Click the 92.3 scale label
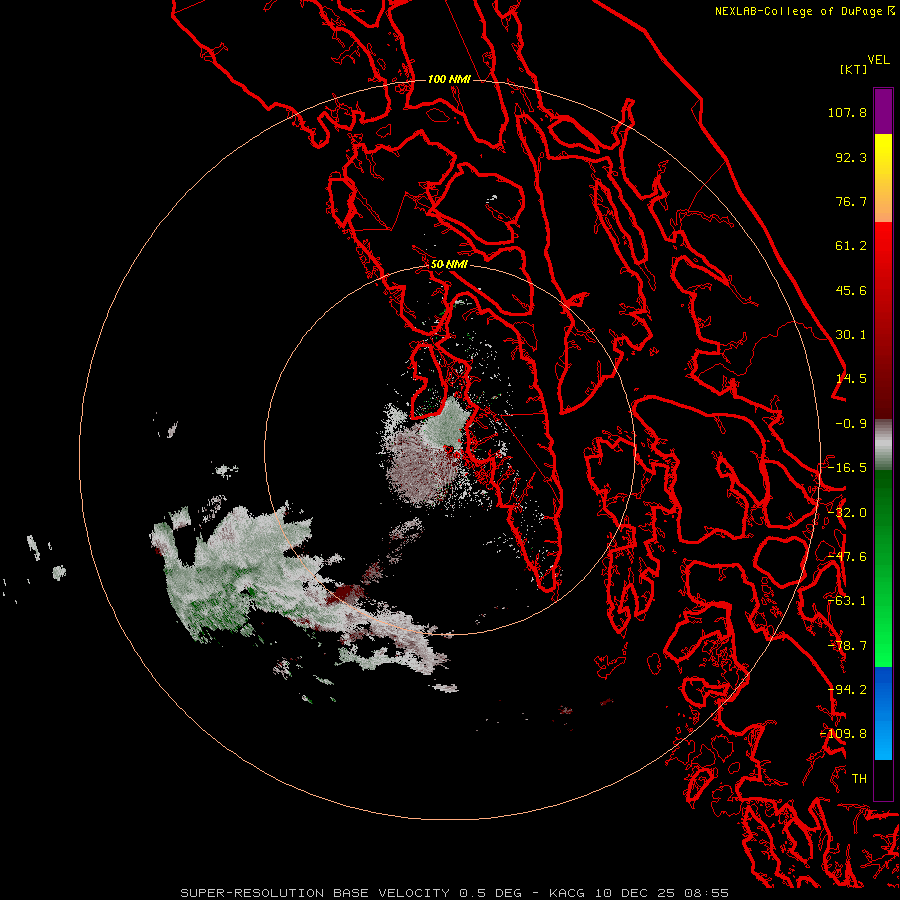Image resolution: width=900 pixels, height=900 pixels. [851, 157]
